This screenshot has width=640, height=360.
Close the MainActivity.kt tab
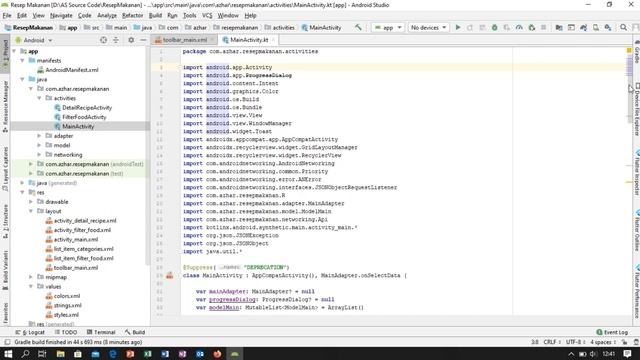pyautogui.click(x=273, y=40)
